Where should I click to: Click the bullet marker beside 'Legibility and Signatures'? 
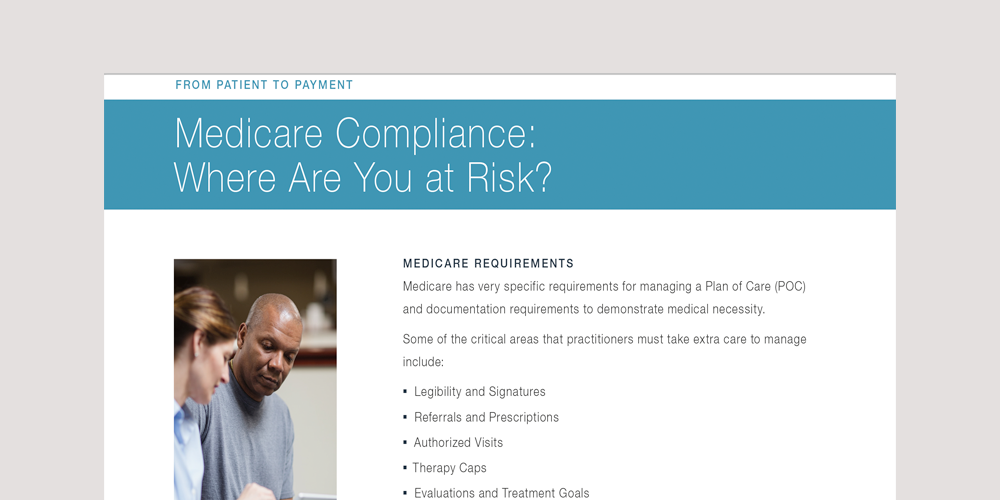405,392
